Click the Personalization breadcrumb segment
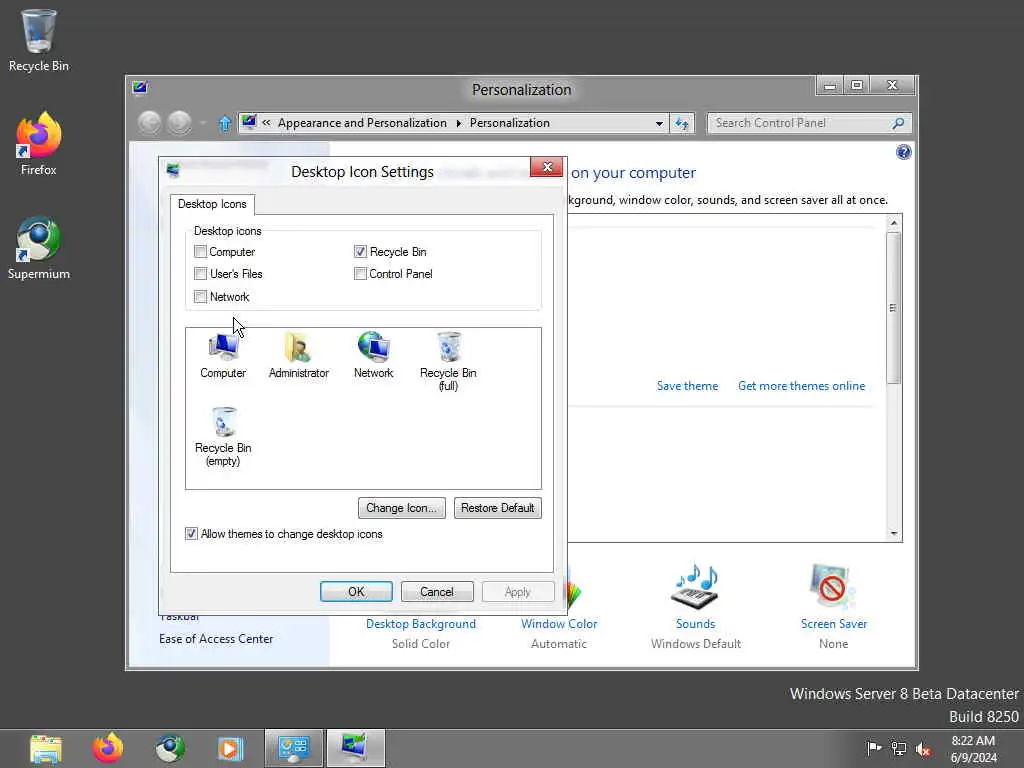 509,123
